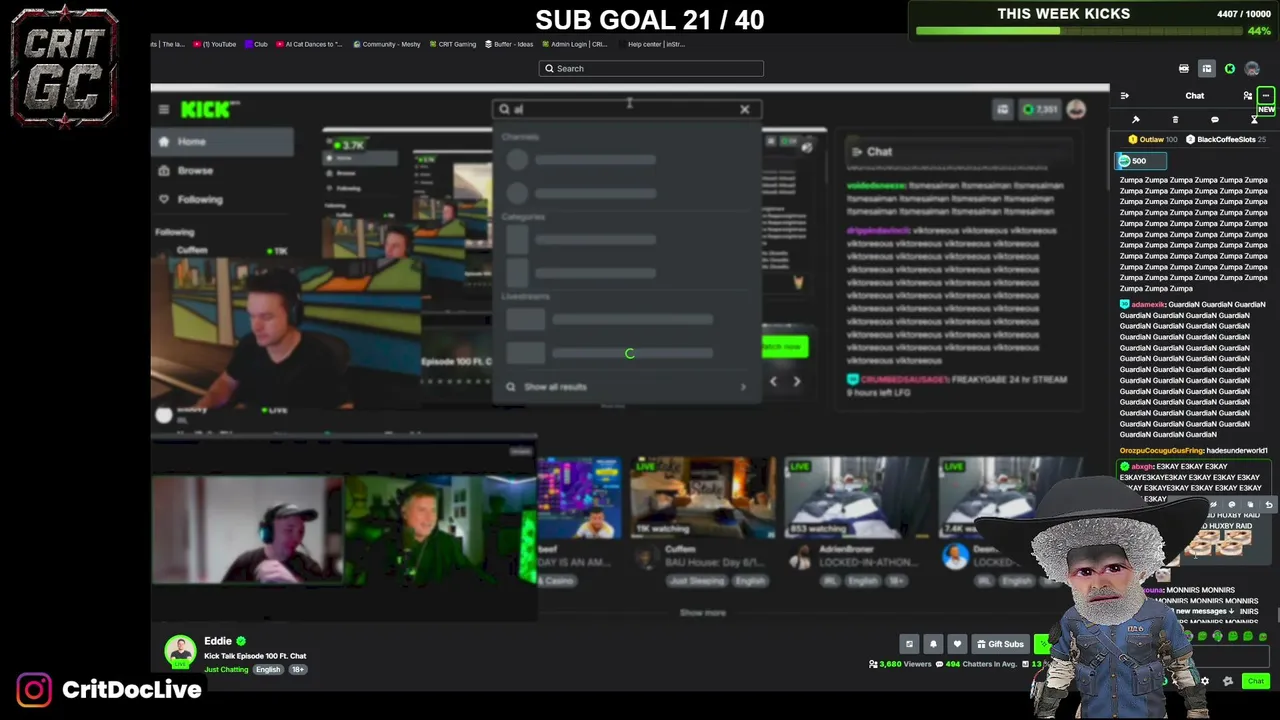Click the Chat title in right panel
This screenshot has width=1280, height=720.
[1195, 96]
